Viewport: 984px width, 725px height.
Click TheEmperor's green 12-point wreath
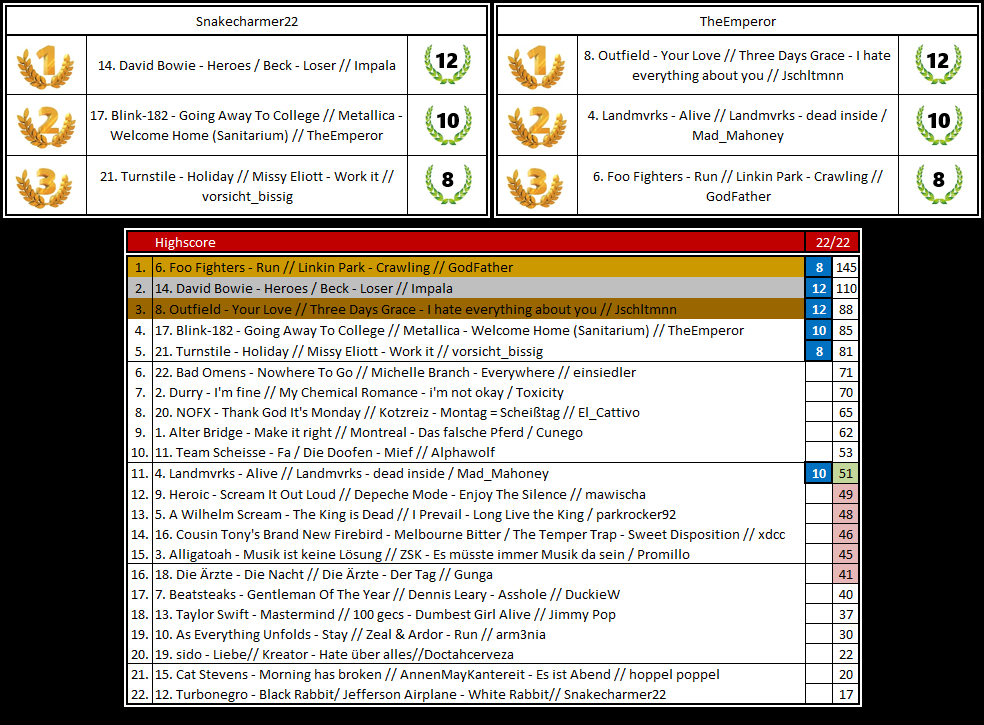pyautogui.click(x=939, y=63)
